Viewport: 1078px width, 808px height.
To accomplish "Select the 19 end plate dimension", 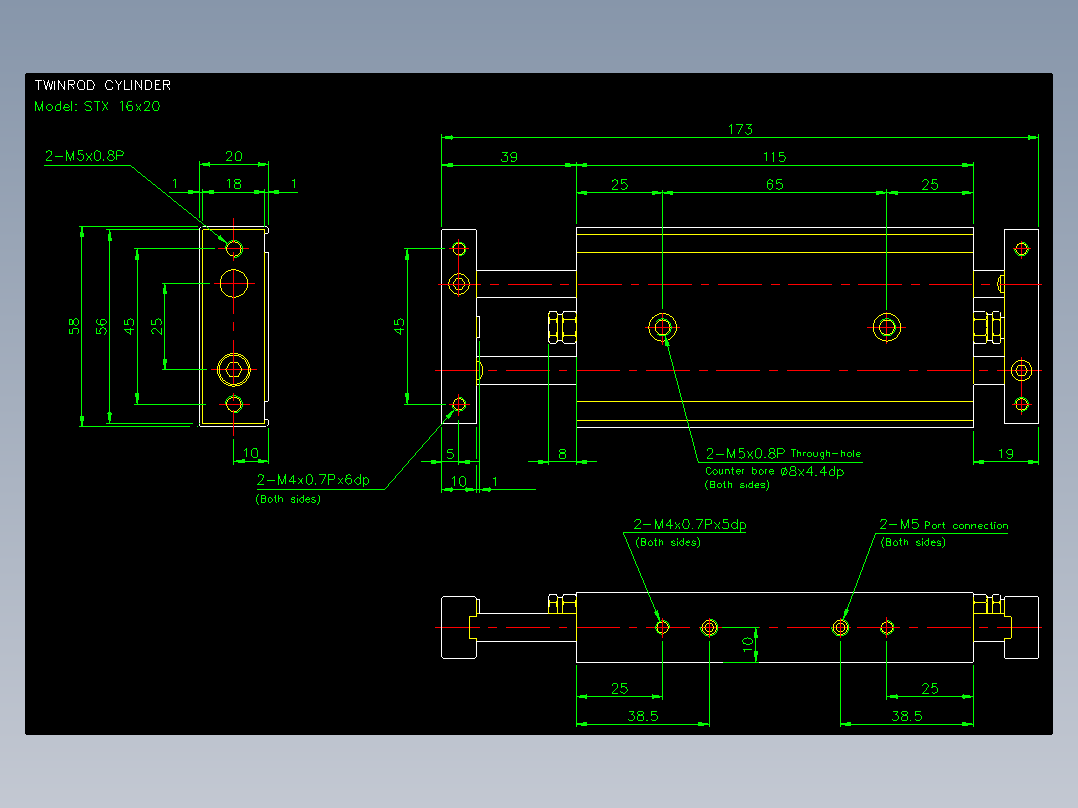I will [1006, 454].
